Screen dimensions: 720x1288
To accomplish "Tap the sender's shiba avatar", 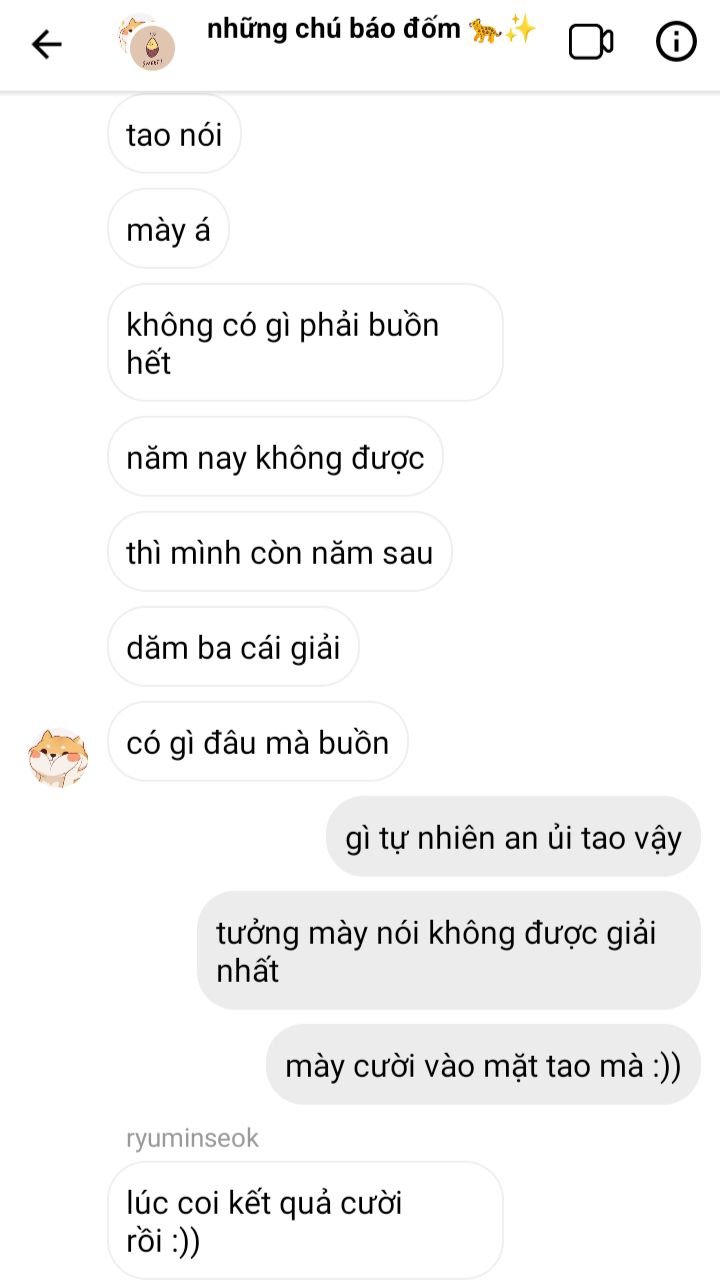I will pyautogui.click(x=58, y=757).
